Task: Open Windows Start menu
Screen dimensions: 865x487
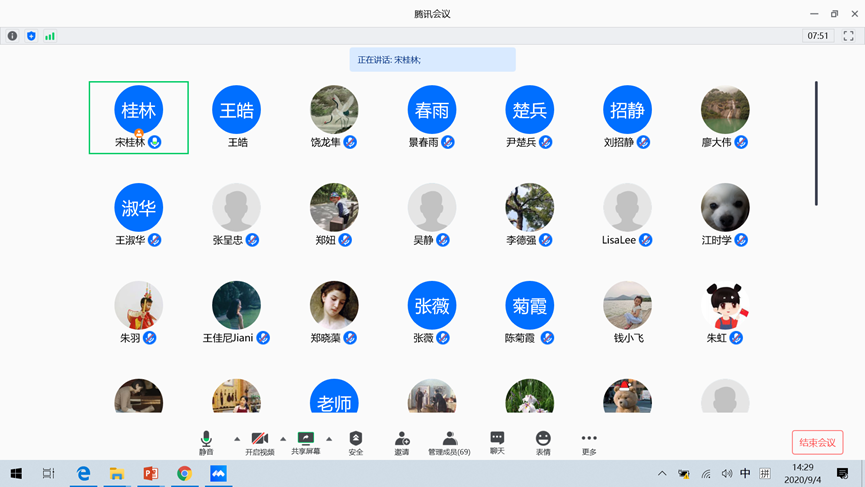Action: pos(16,473)
